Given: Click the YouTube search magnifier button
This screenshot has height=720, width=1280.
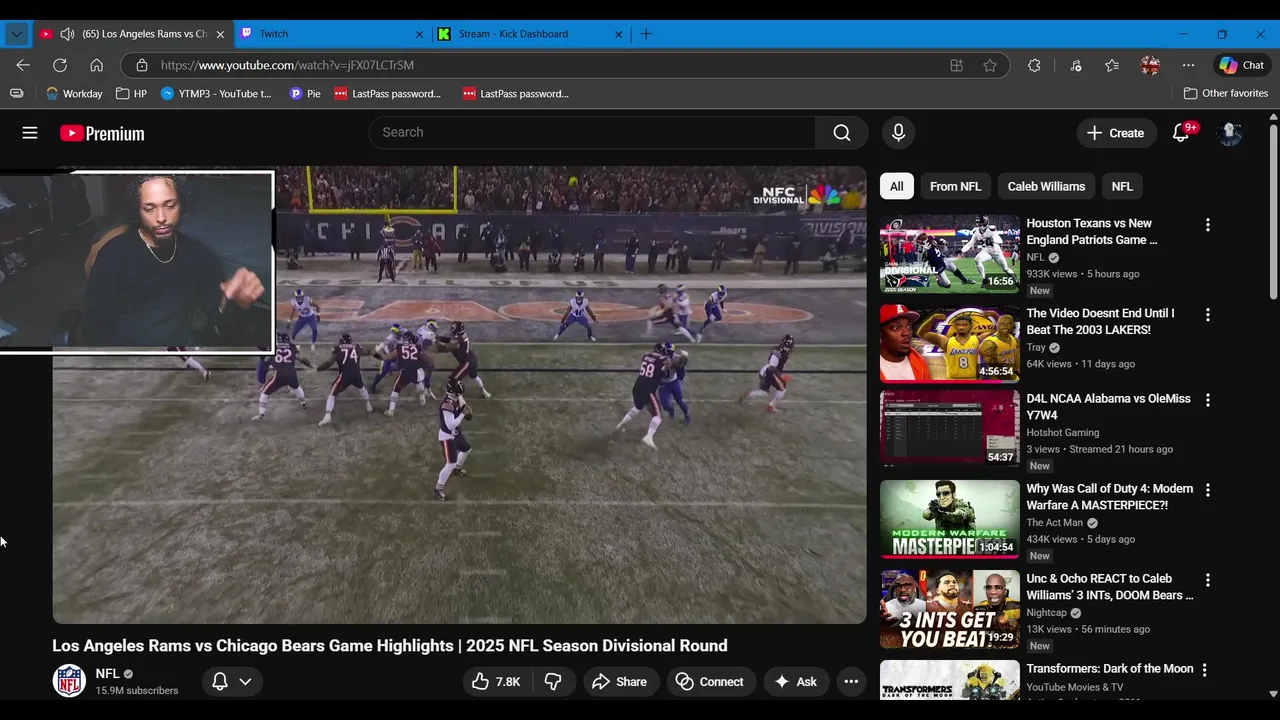Looking at the screenshot, I should [x=842, y=133].
